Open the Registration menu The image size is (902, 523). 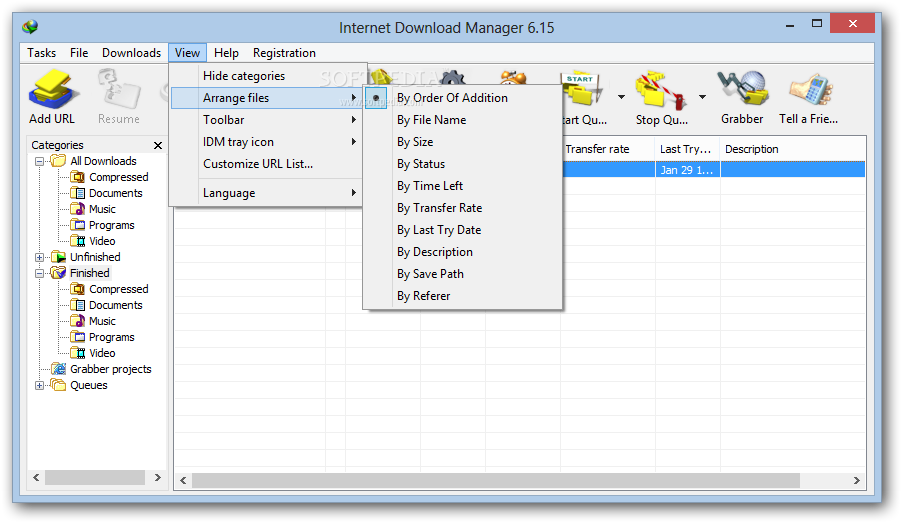coord(284,53)
